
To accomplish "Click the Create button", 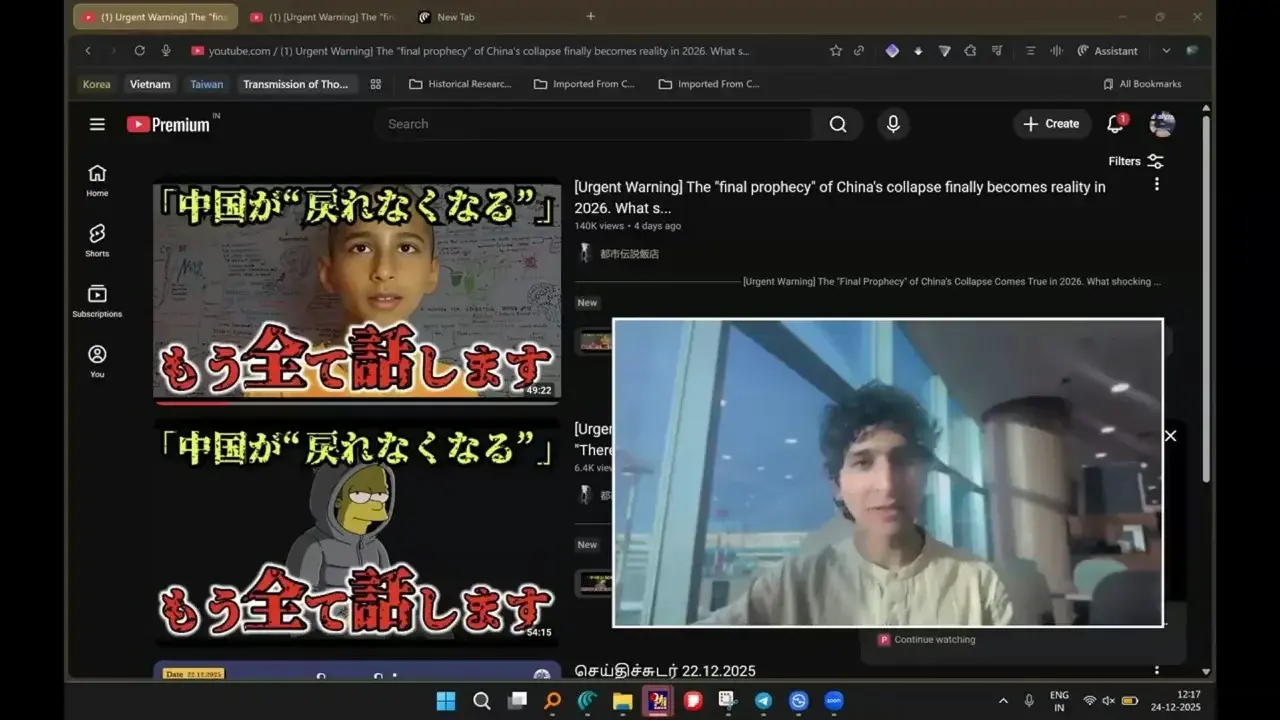I will click(1051, 124).
